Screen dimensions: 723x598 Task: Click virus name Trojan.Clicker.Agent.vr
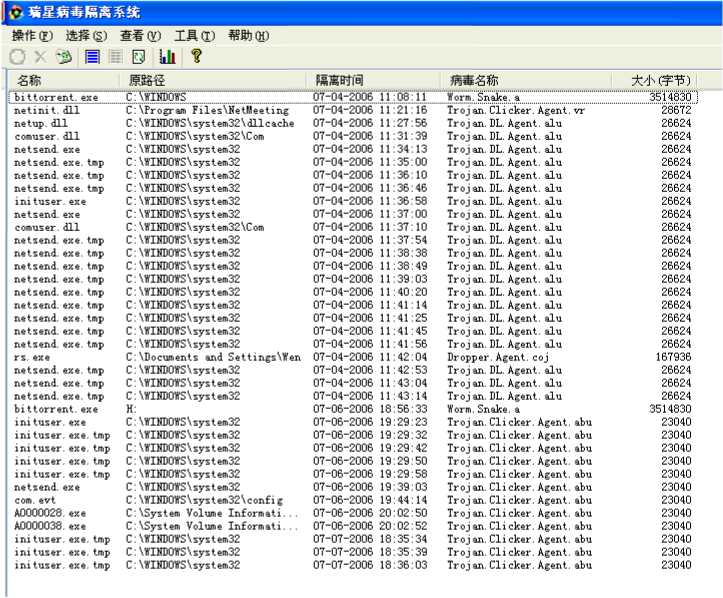[x=516, y=110]
